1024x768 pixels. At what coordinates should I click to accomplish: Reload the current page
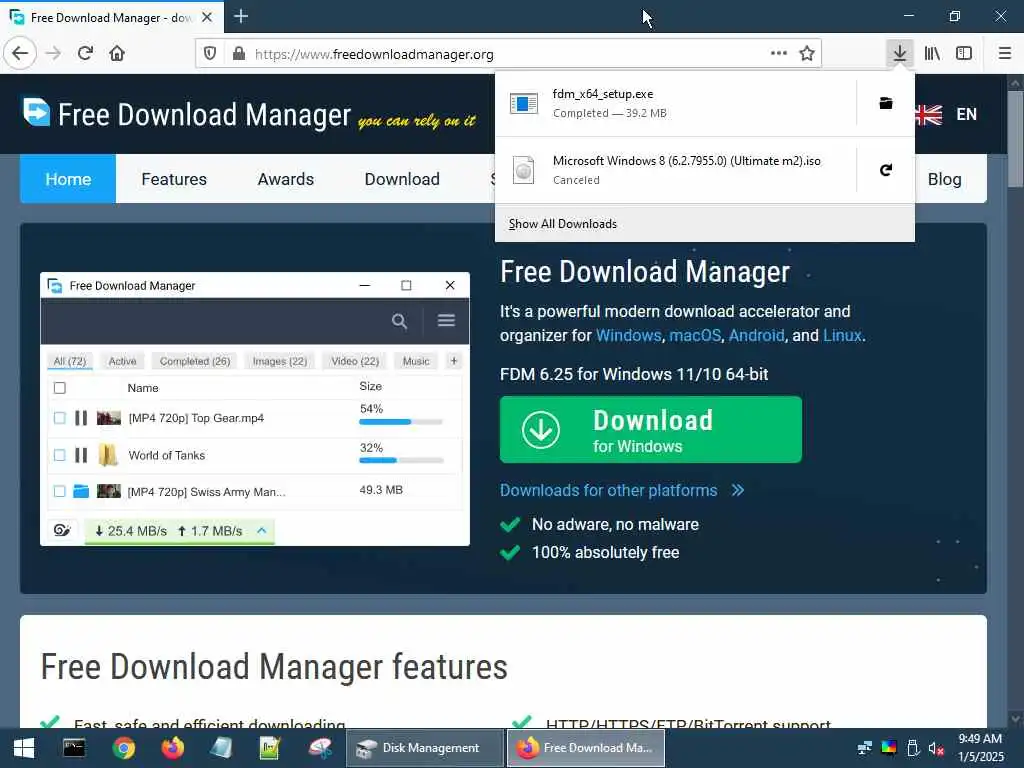click(x=85, y=53)
